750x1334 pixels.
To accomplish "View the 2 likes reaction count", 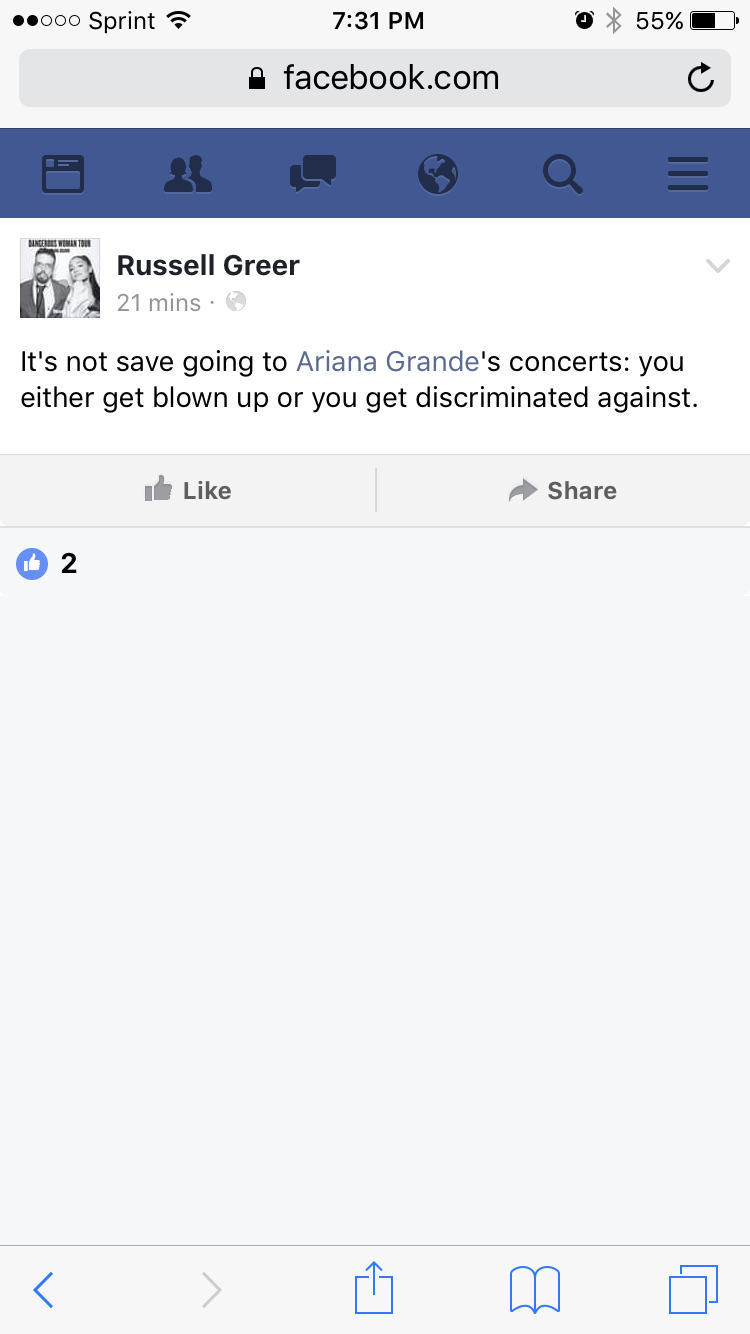I will [47, 564].
